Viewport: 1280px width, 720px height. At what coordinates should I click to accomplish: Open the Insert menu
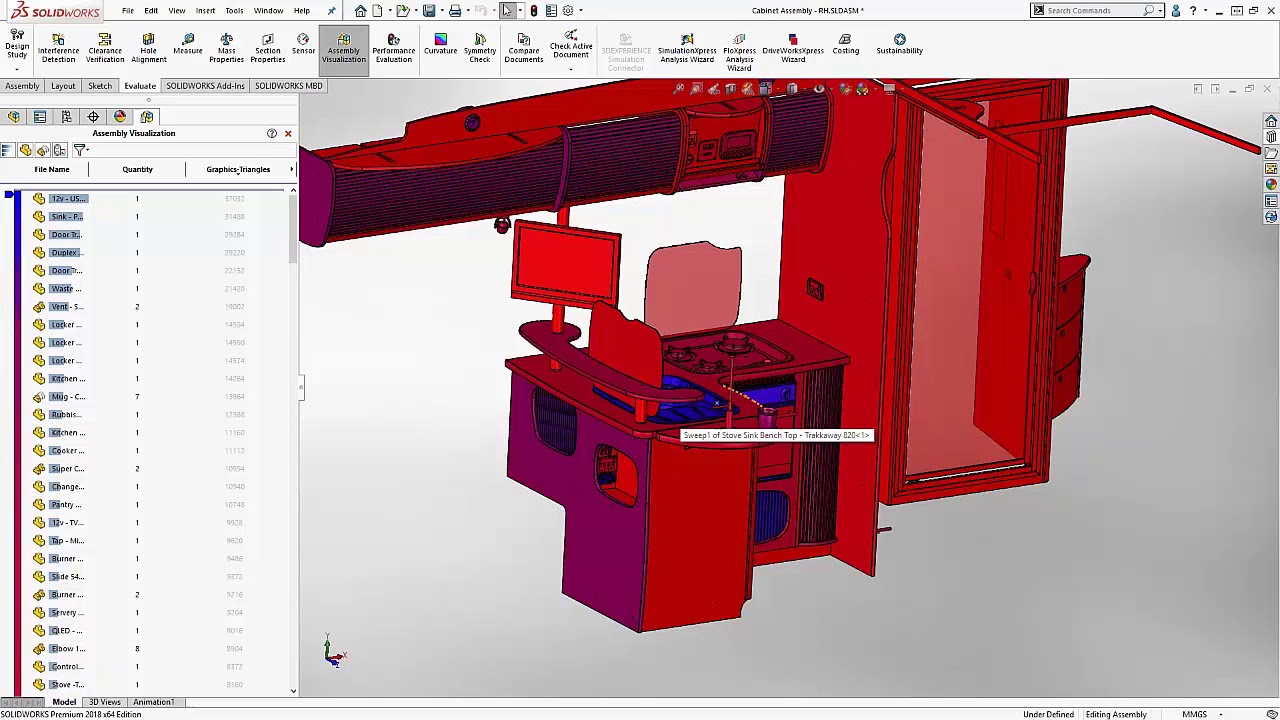pyautogui.click(x=205, y=10)
